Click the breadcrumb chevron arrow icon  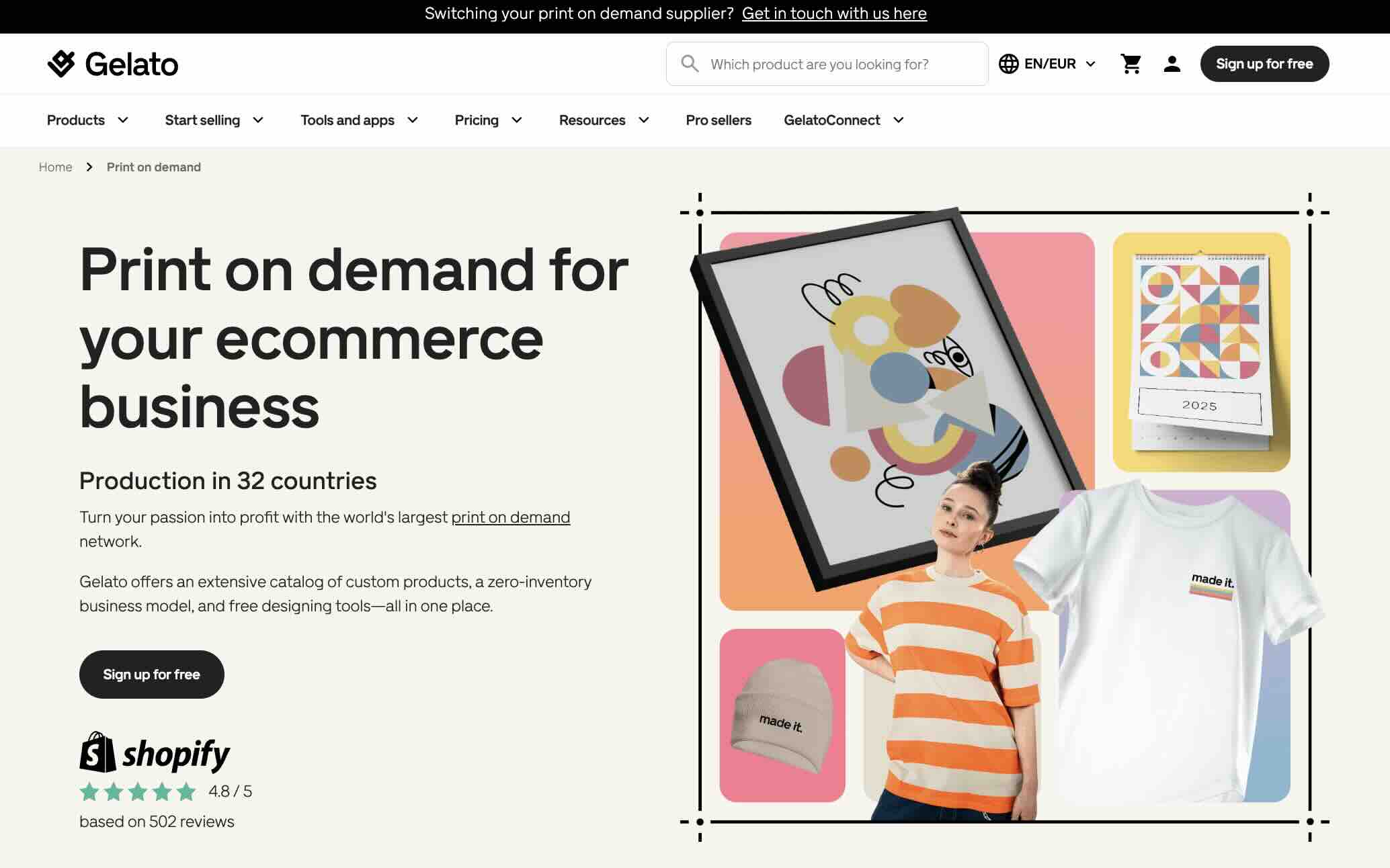point(89,167)
